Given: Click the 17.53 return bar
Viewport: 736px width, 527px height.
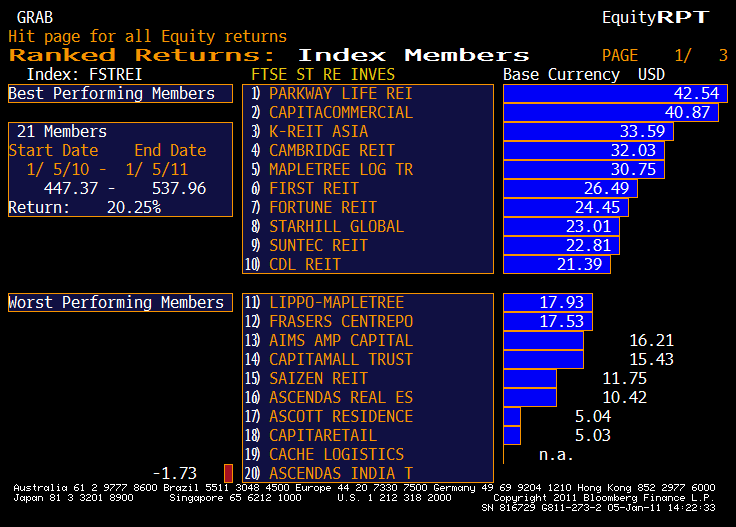Looking at the screenshot, I should point(548,321).
